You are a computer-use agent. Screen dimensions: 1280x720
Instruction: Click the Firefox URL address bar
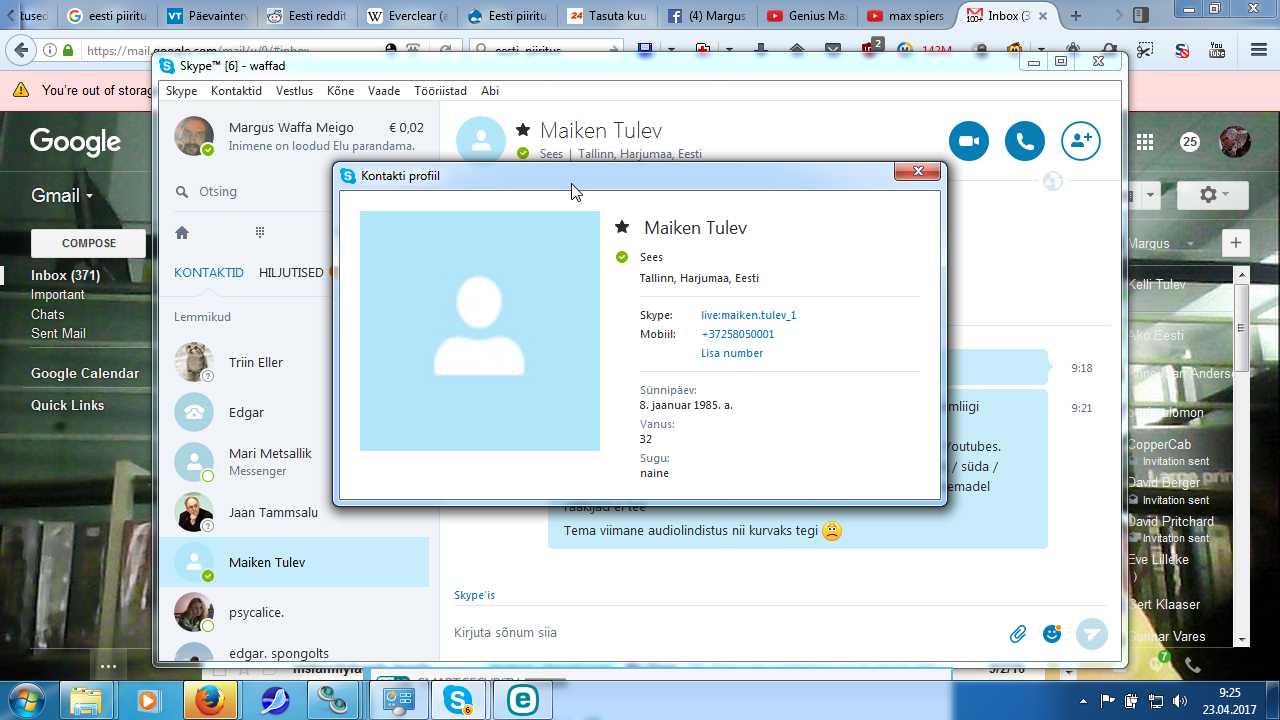(x=230, y=50)
